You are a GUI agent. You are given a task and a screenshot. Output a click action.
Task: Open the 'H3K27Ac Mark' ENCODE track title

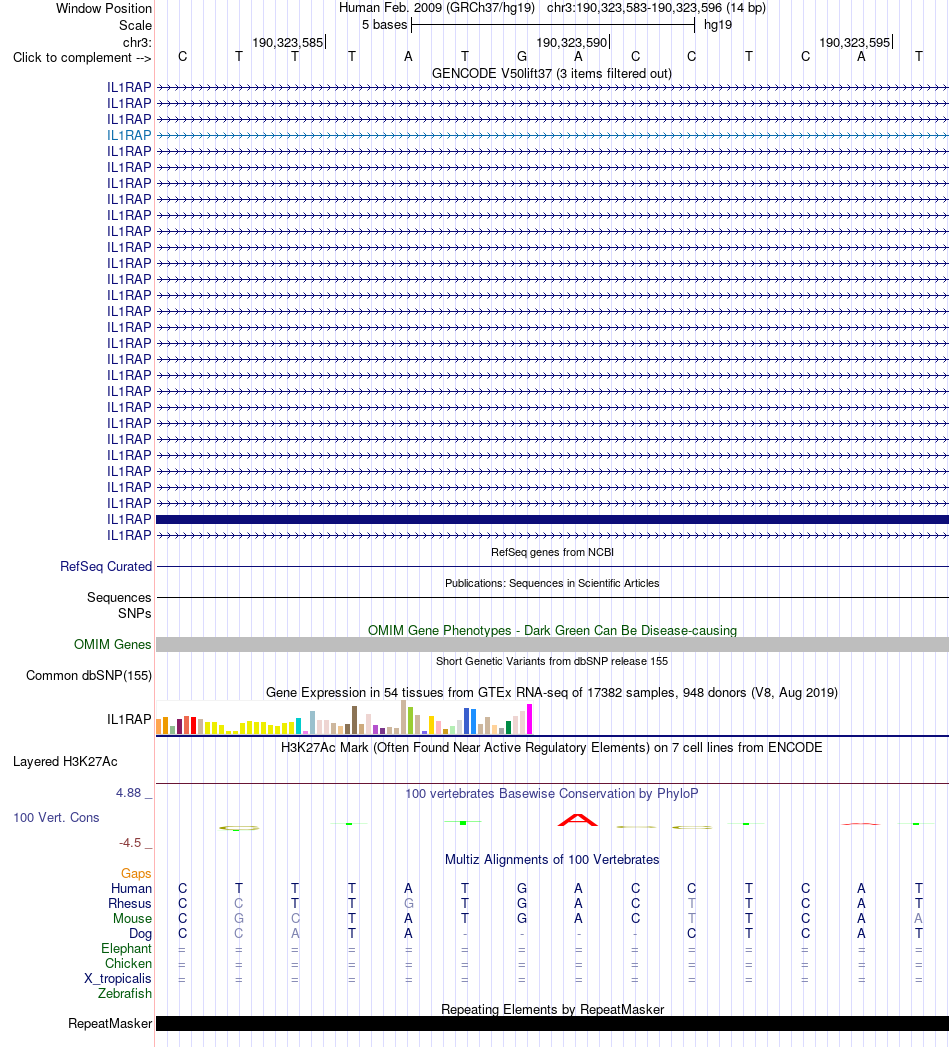coord(551,748)
